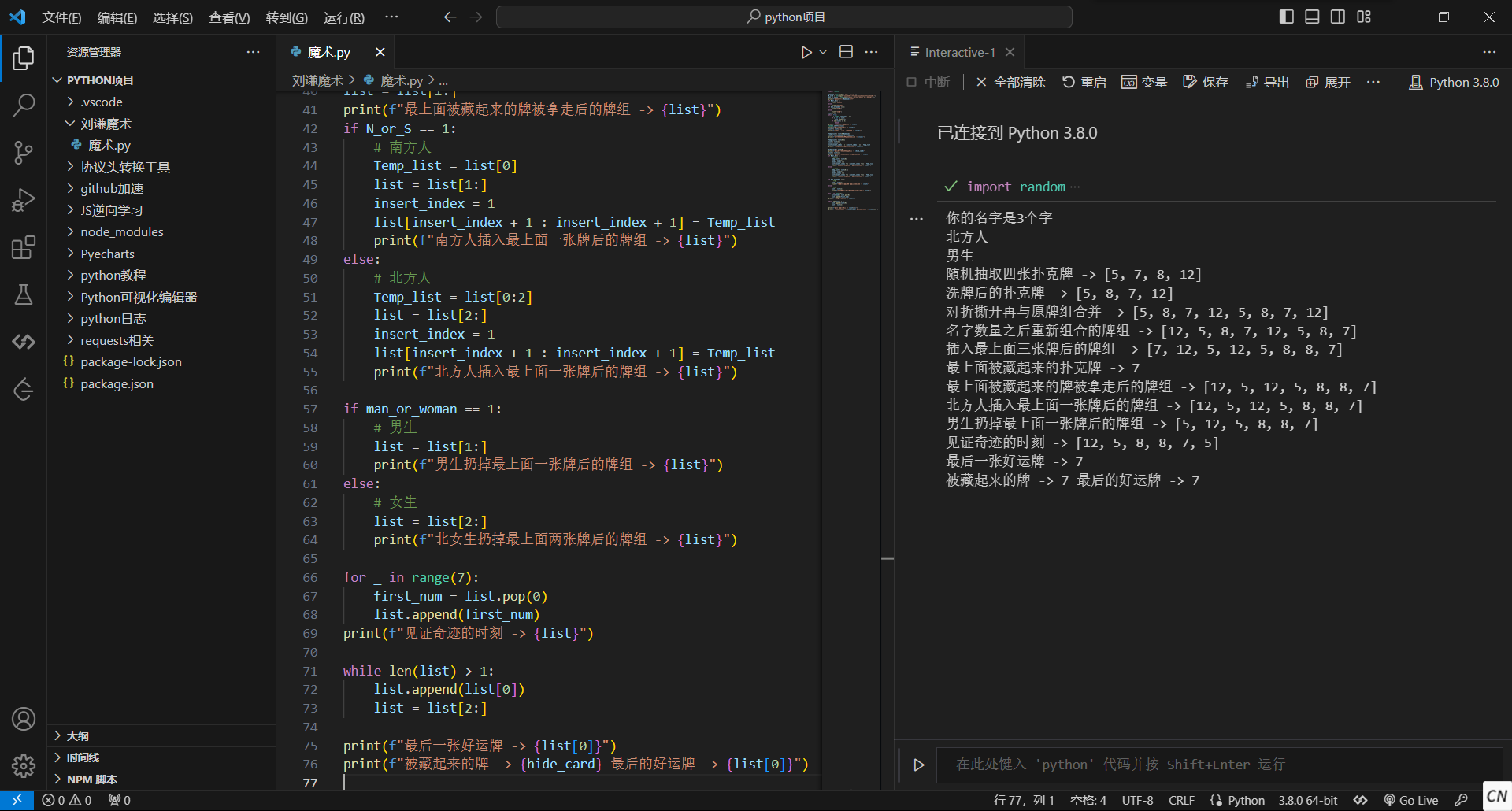Open Explorer panel More Actions ellipsis
This screenshot has height=811, width=1512.
coord(253,52)
